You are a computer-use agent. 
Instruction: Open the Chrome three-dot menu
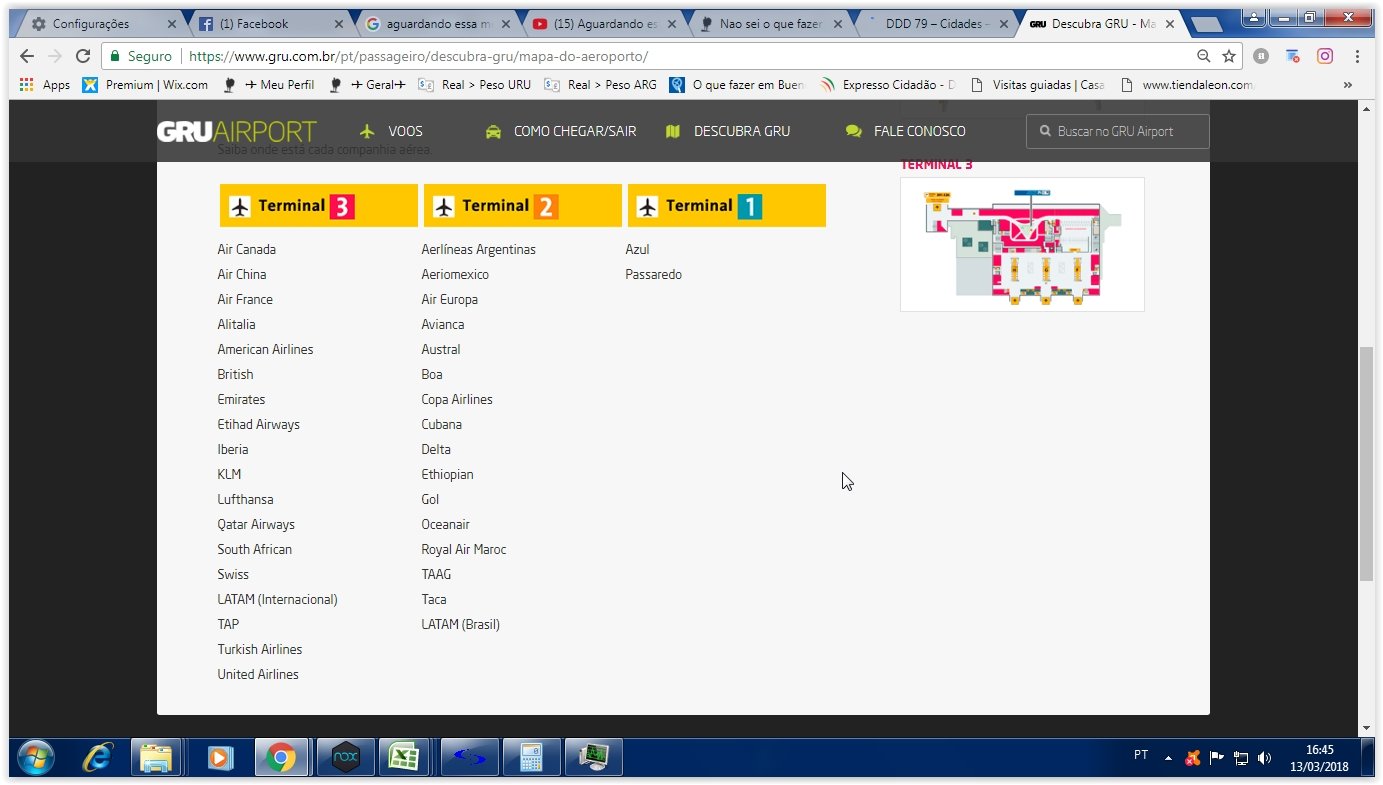coord(1357,56)
